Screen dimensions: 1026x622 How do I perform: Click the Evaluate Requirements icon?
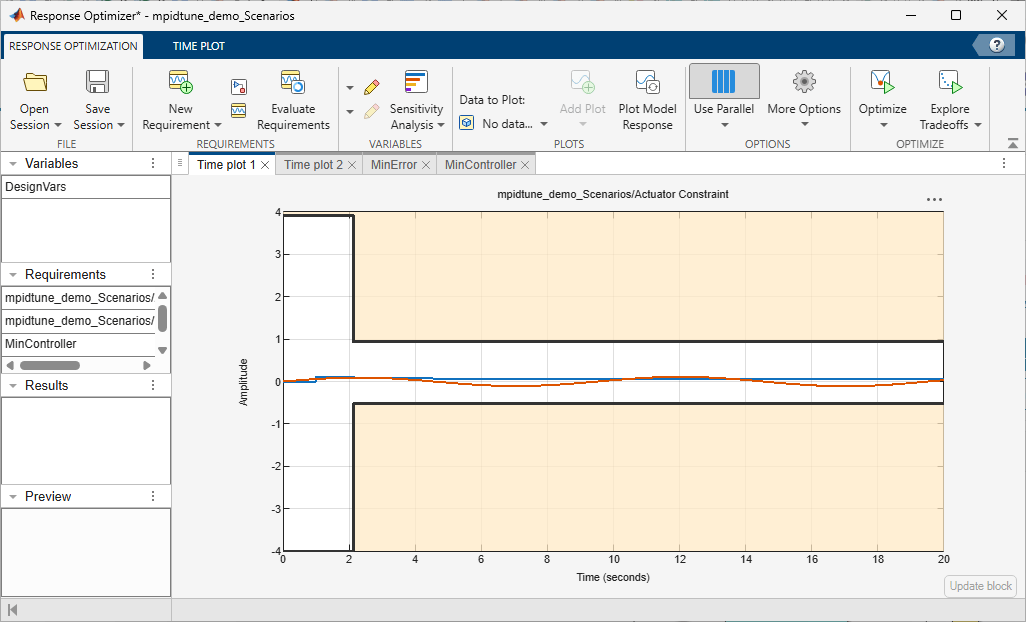(x=293, y=82)
